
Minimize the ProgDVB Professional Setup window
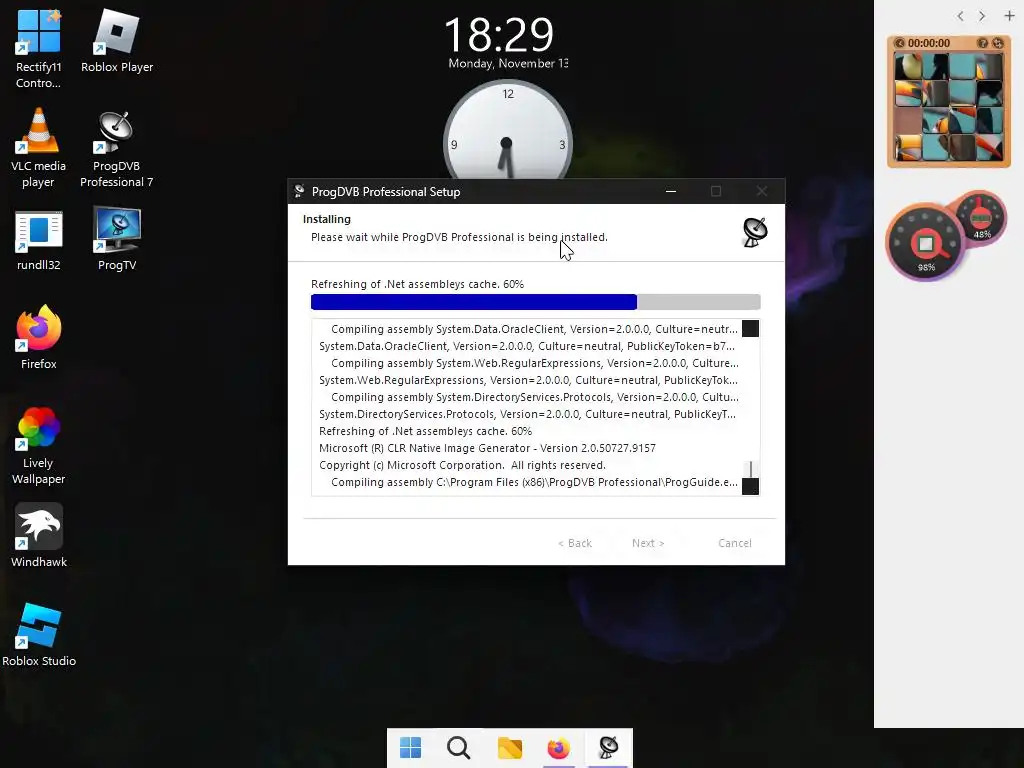coord(671,191)
